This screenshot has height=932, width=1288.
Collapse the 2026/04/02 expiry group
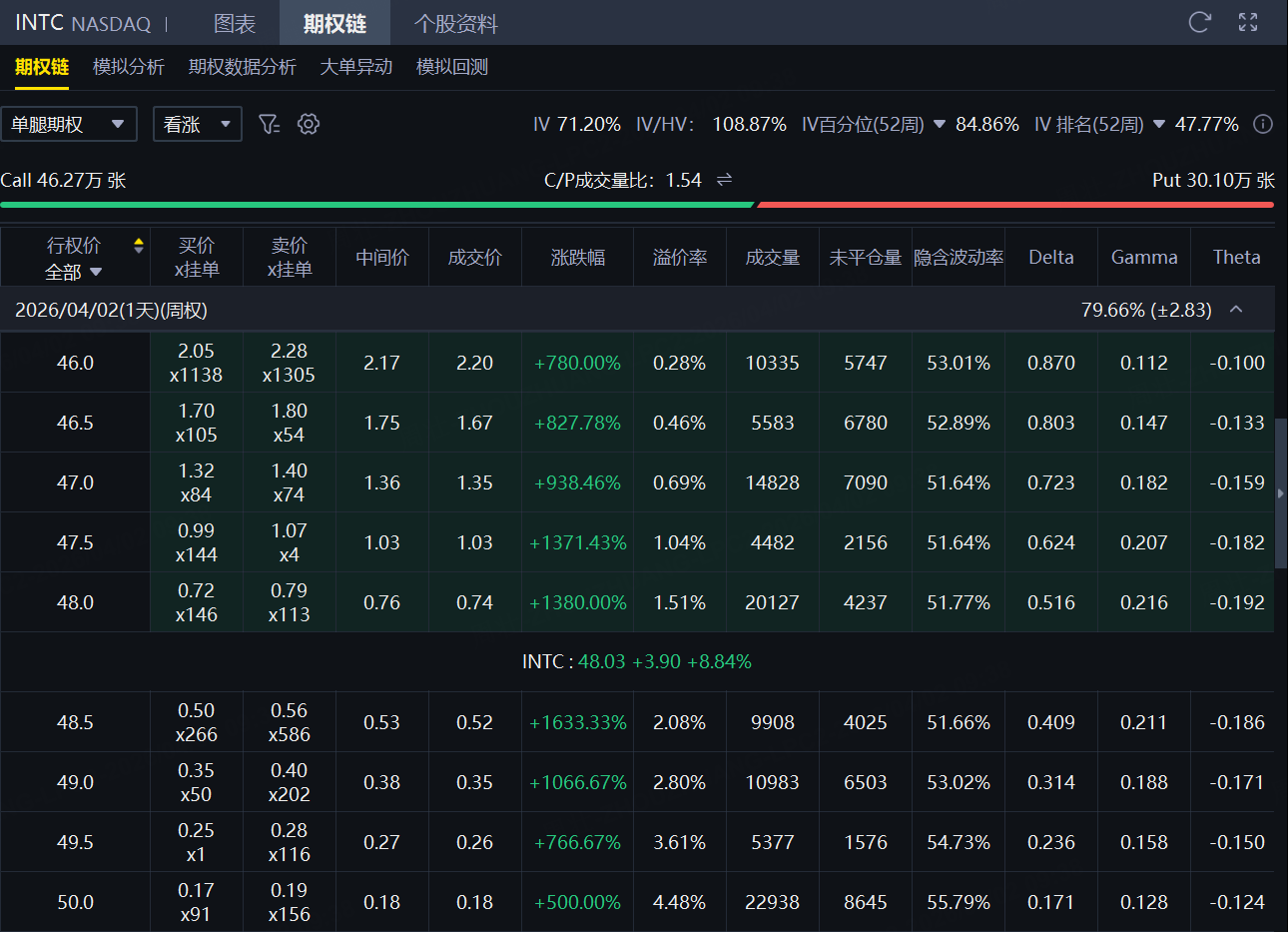1236,310
